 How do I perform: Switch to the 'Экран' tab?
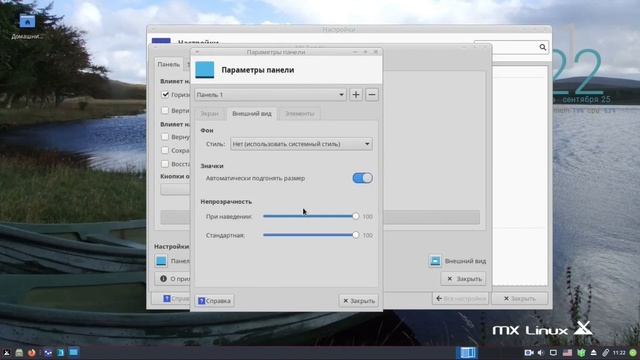(209, 113)
